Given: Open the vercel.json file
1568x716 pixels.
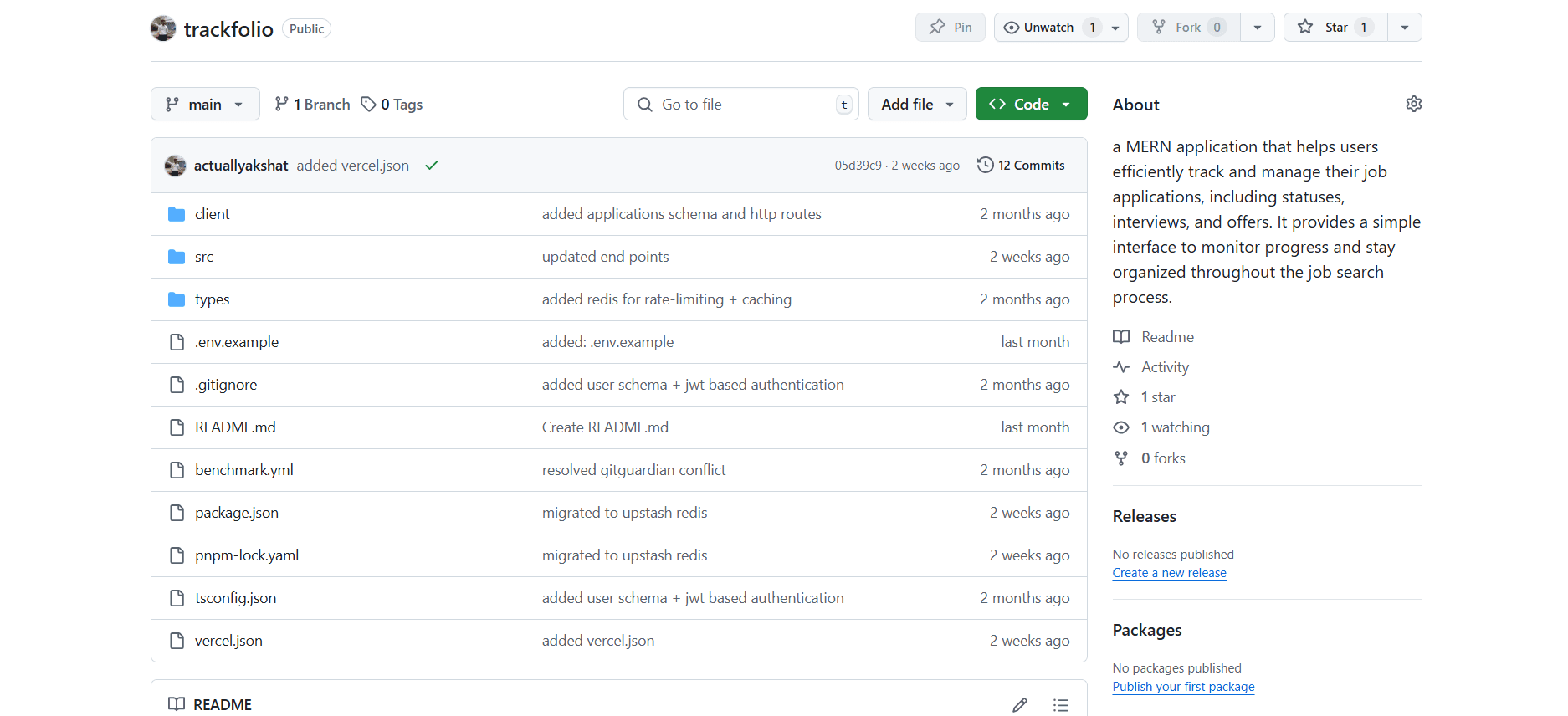Looking at the screenshot, I should 228,641.
